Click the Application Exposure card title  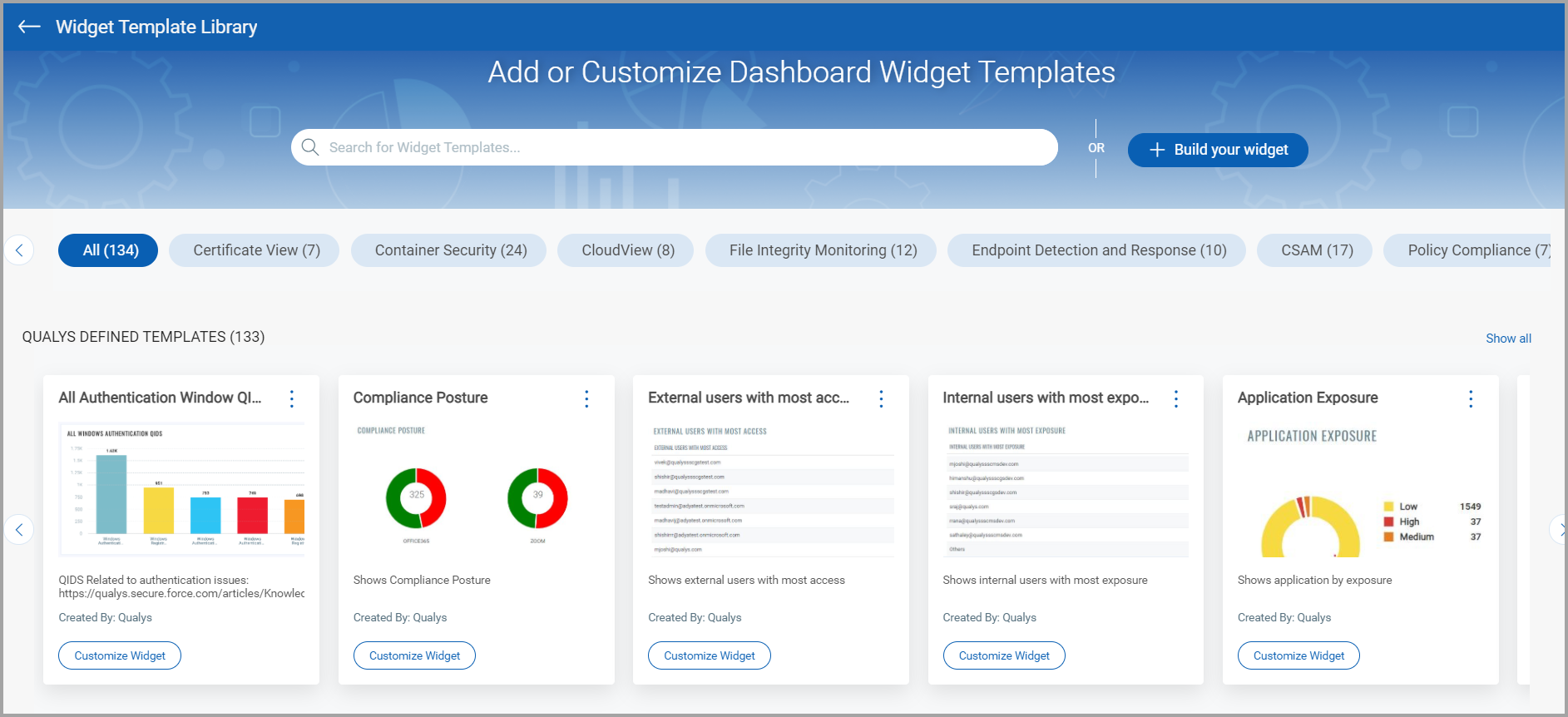click(1308, 398)
